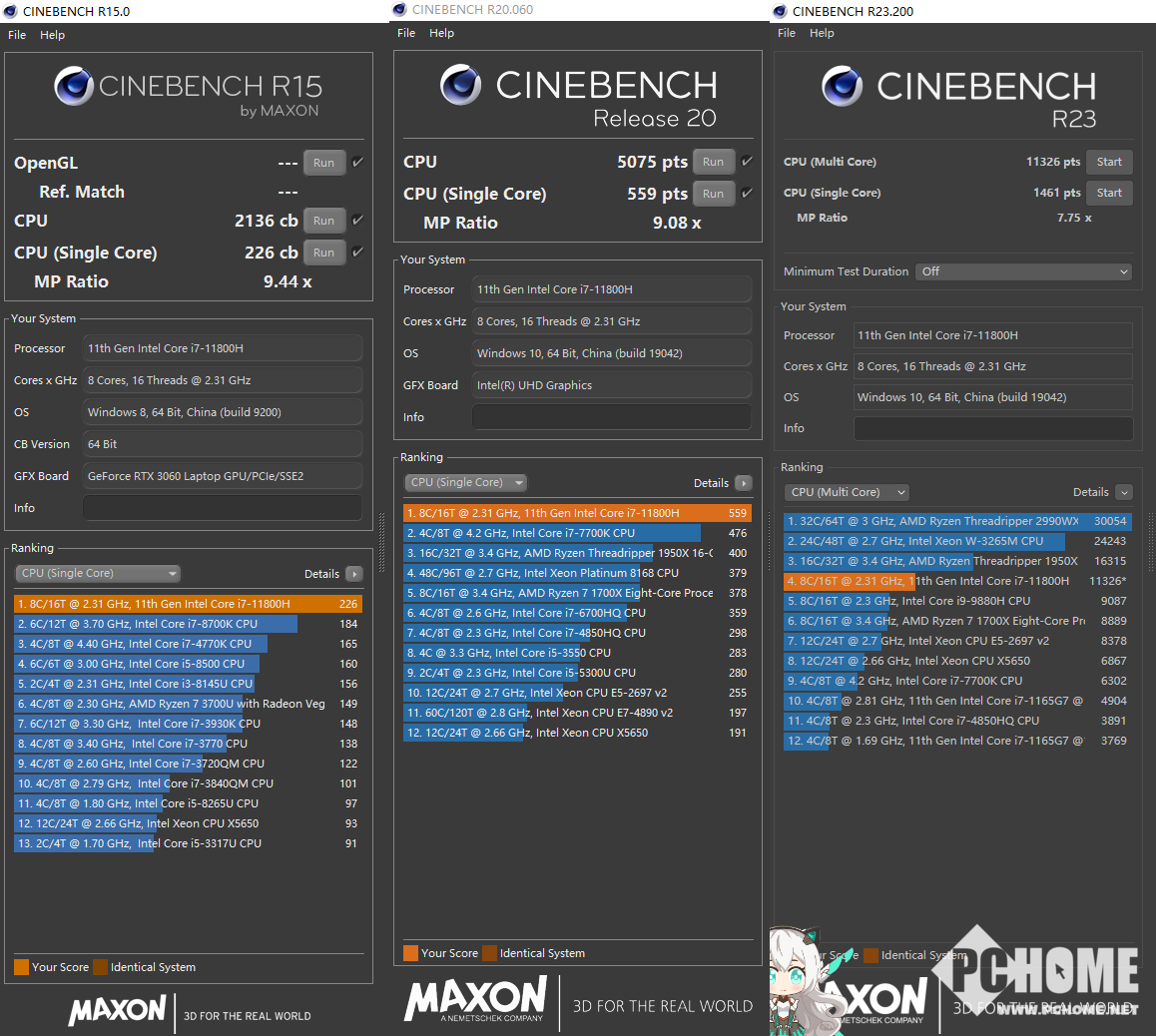Screen dimensions: 1156x1036
Task: Select the Ryzen 7 3700U row in R15
Action: 188,704
